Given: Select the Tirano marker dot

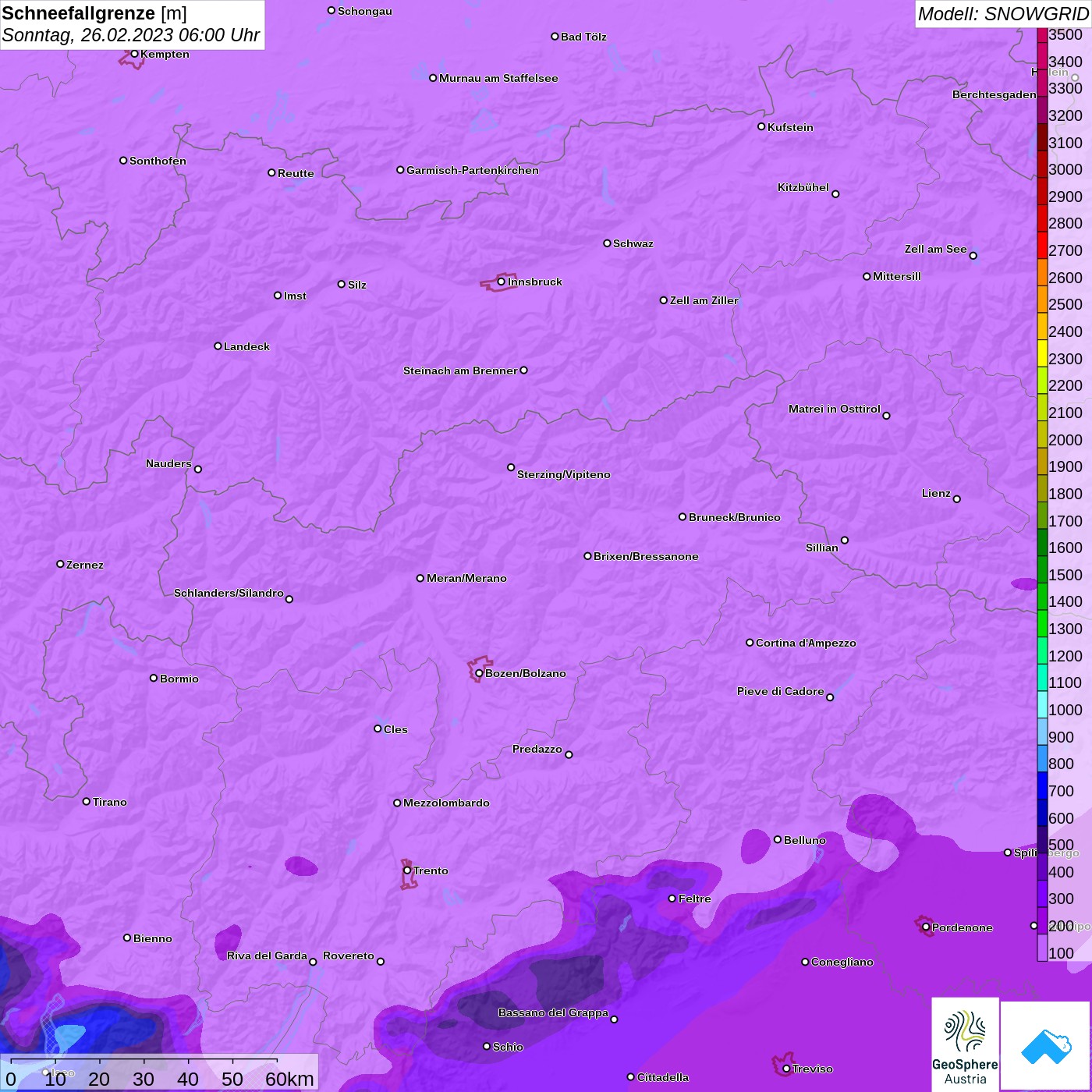Looking at the screenshot, I should (87, 801).
